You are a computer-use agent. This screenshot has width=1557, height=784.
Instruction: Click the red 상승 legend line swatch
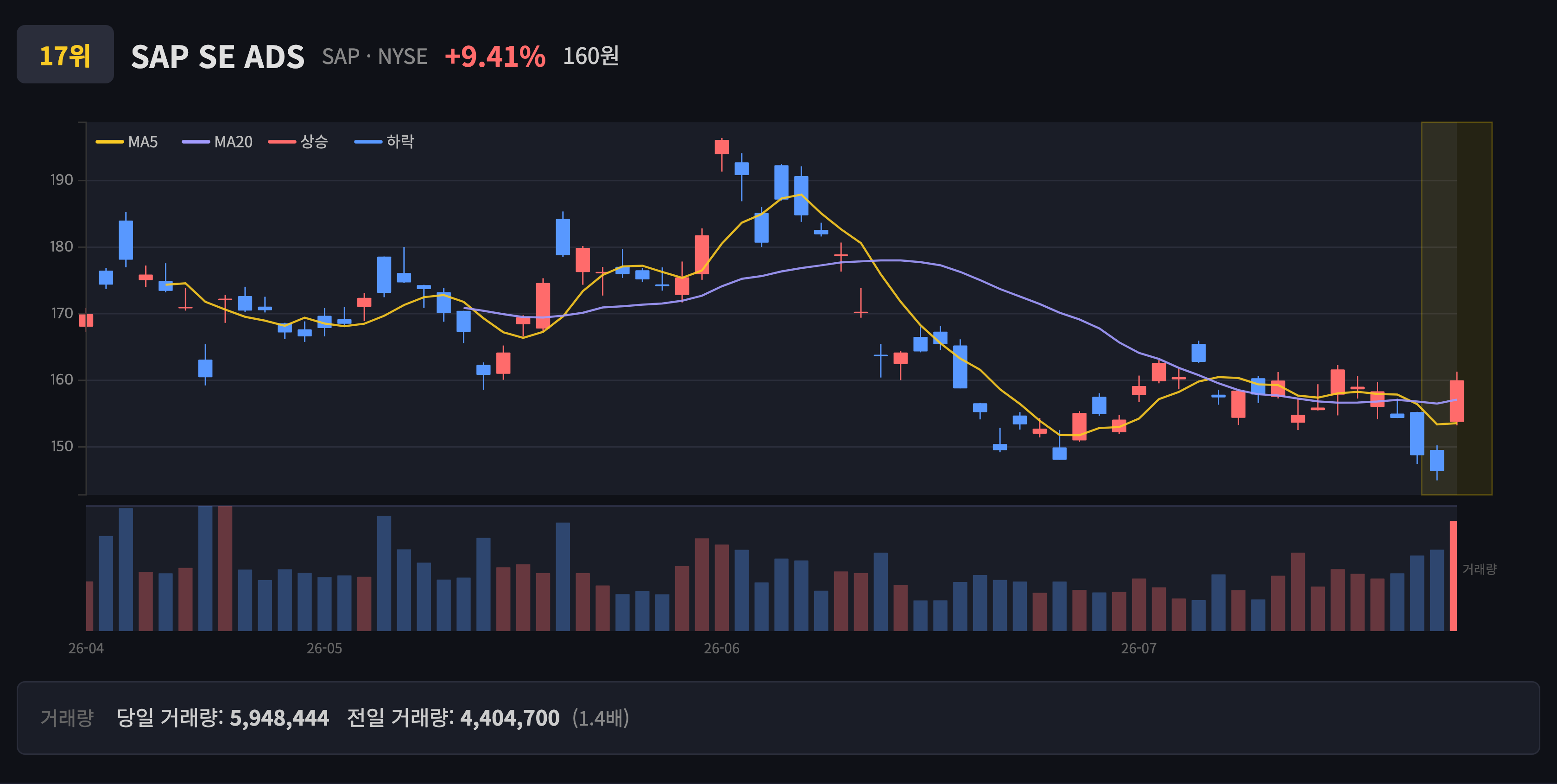[282, 142]
